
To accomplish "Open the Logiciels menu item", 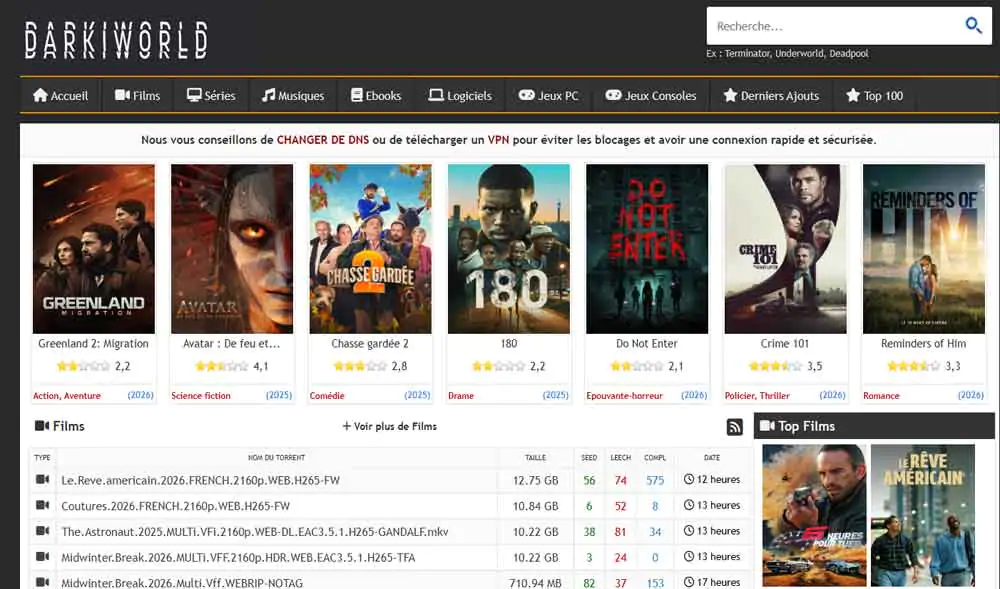I will tap(460, 96).
